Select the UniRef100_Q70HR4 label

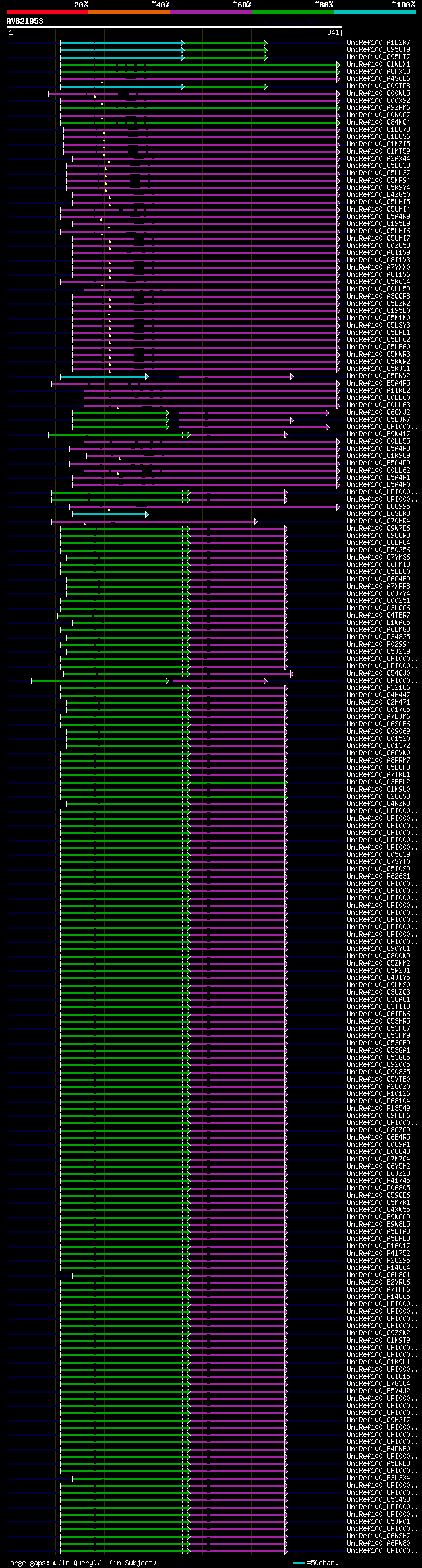point(378,521)
